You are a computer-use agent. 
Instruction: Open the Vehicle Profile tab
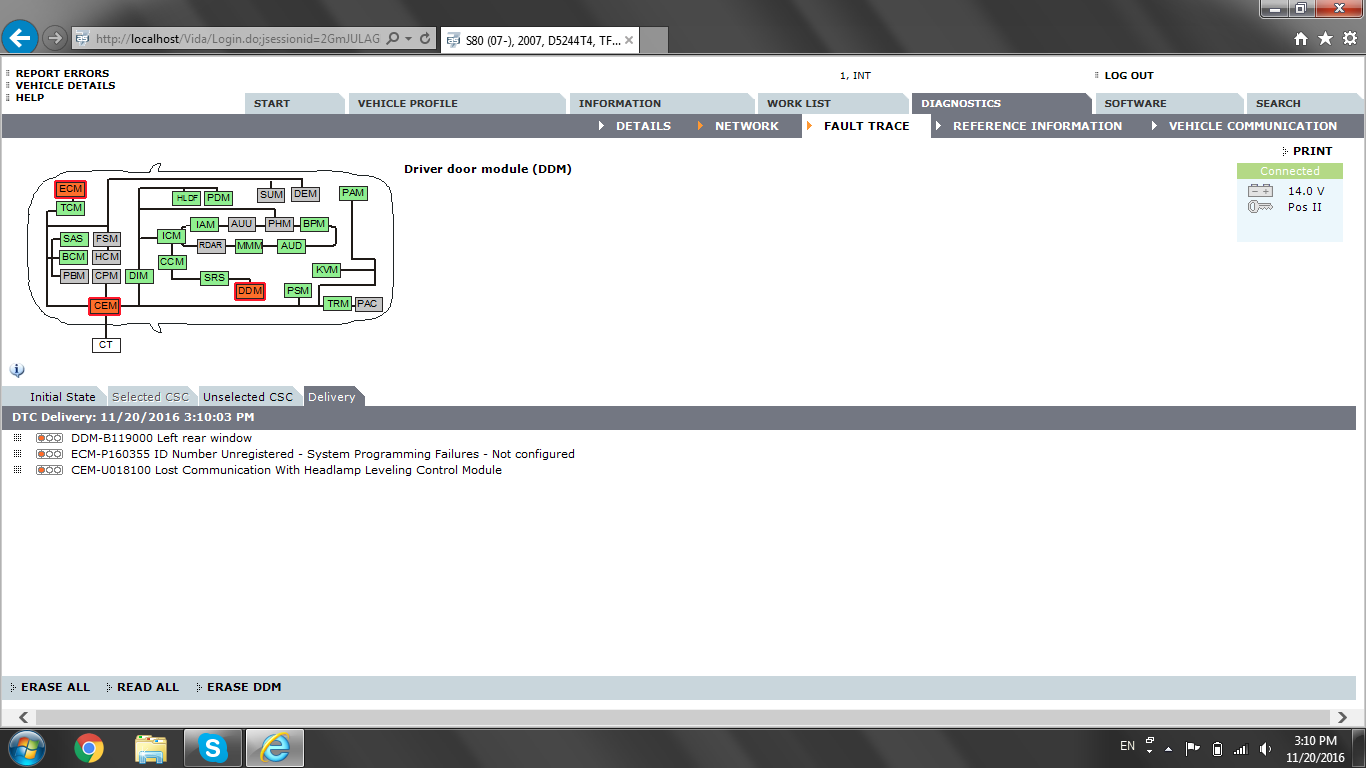[x=407, y=103]
